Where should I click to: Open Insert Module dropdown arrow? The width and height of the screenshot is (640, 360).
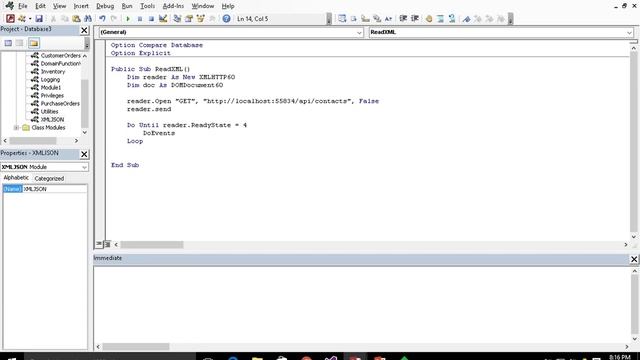[30, 19]
